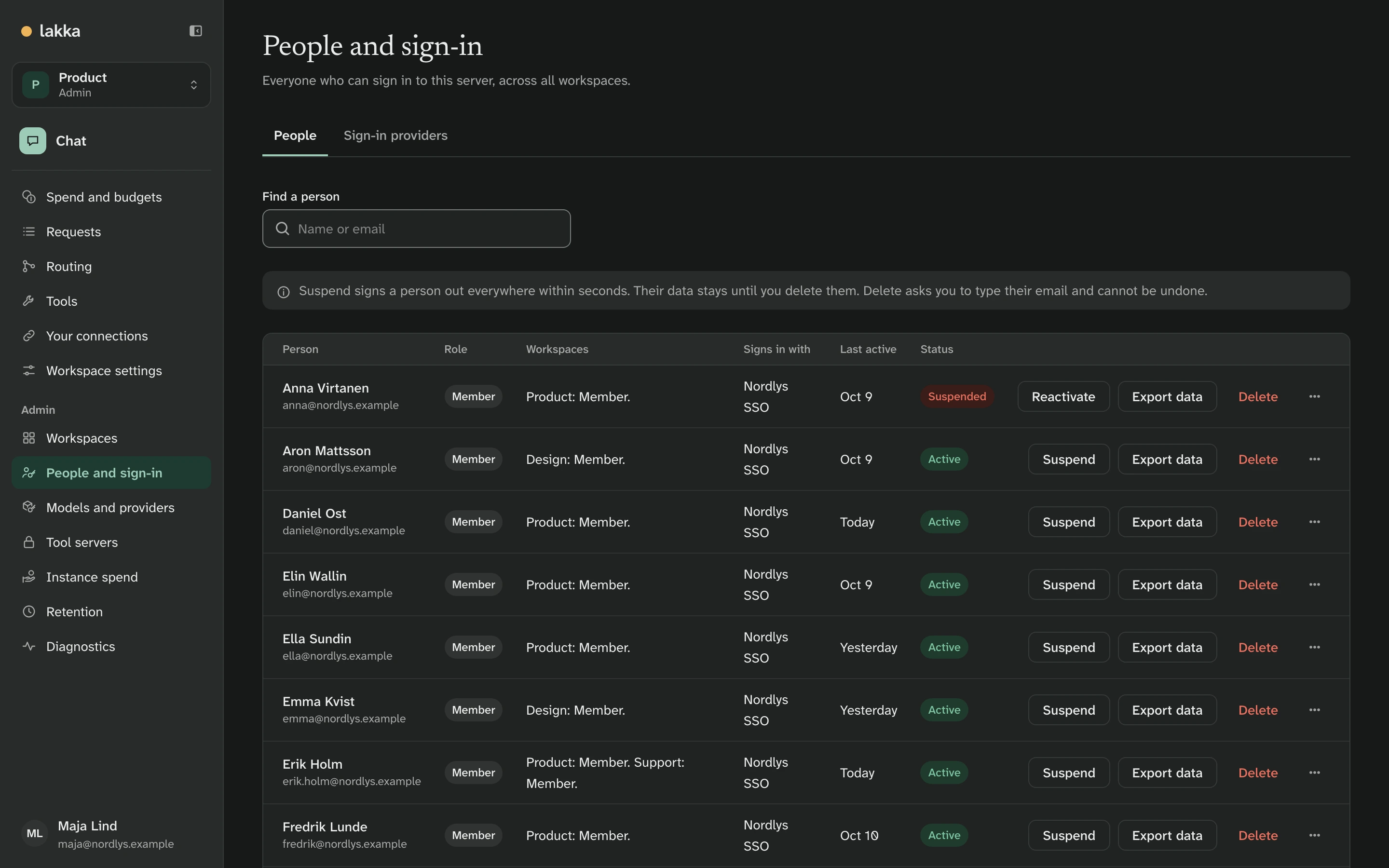Open the Tools section
Viewport: 1389px width, 868px height.
click(x=111, y=301)
